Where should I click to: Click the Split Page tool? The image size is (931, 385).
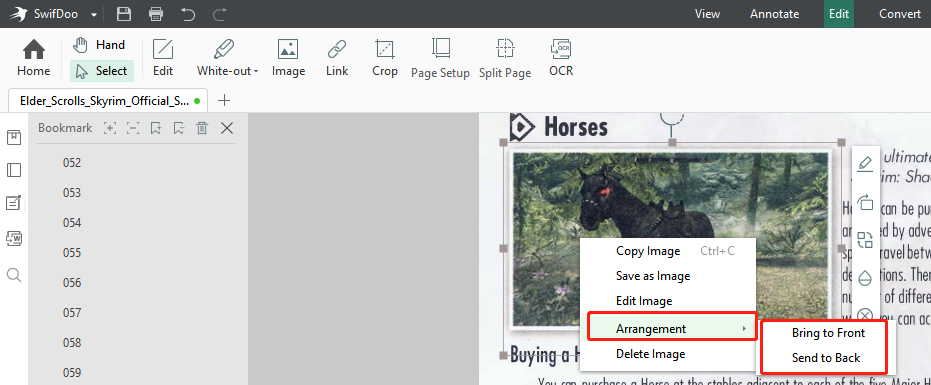pos(505,58)
